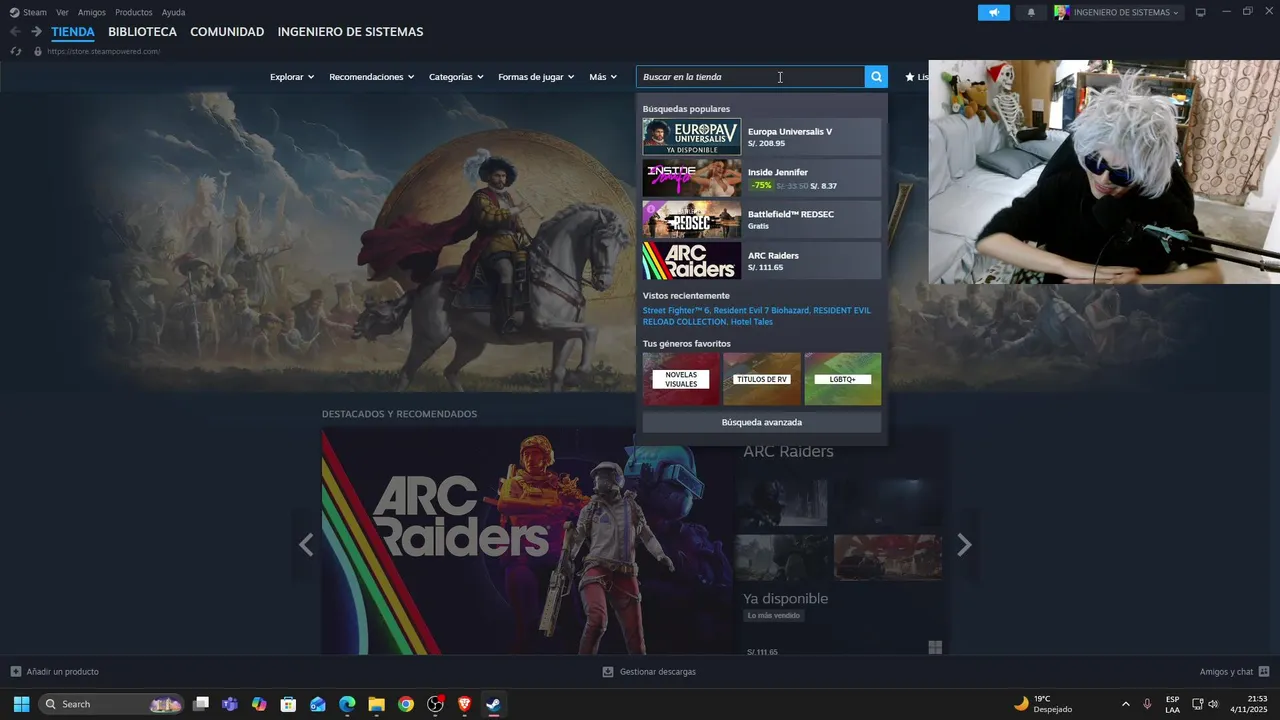Click the Buscar en la tienda field
The height and width of the screenshot is (720, 1280).
[750, 77]
